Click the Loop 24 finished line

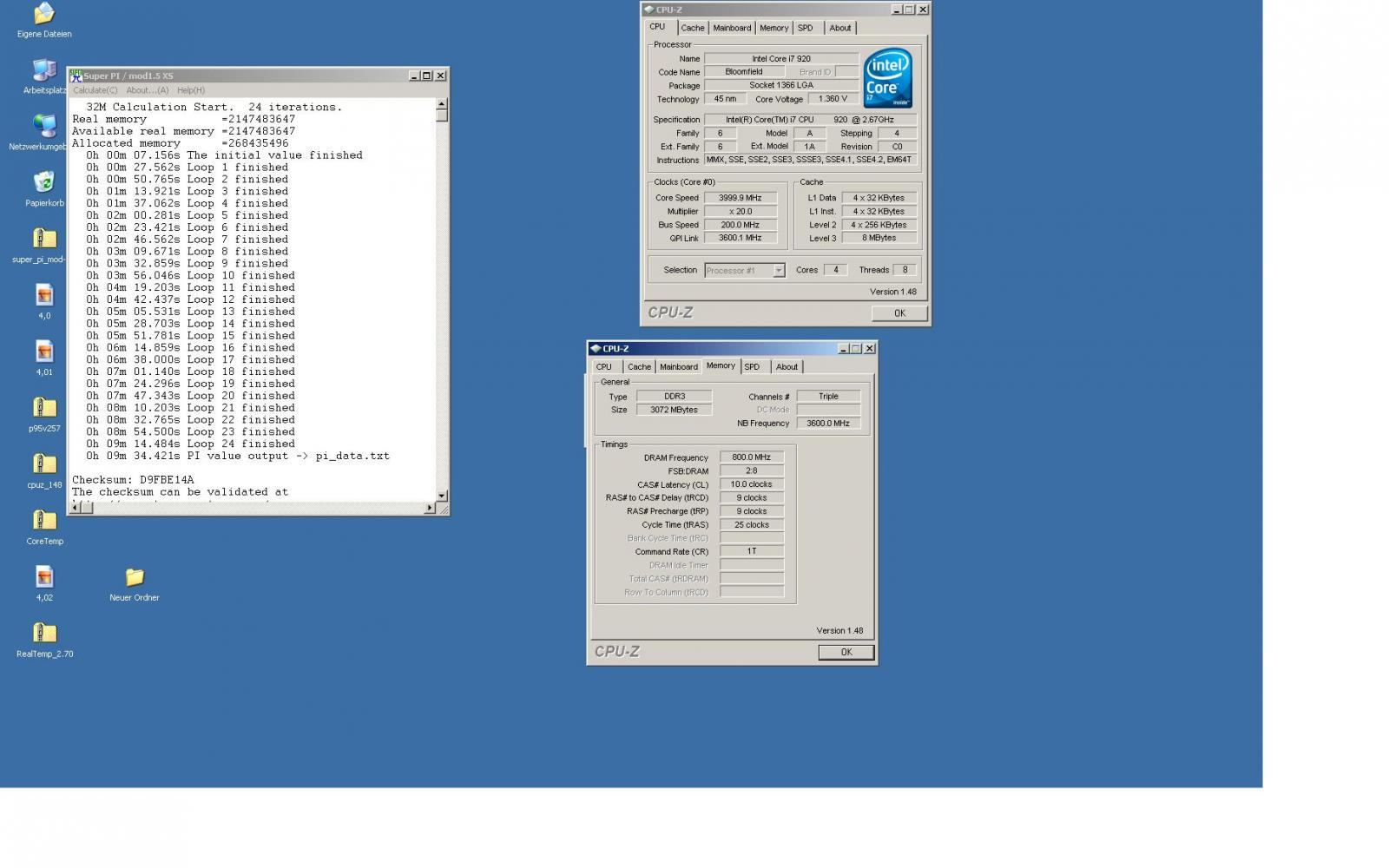coord(191,444)
